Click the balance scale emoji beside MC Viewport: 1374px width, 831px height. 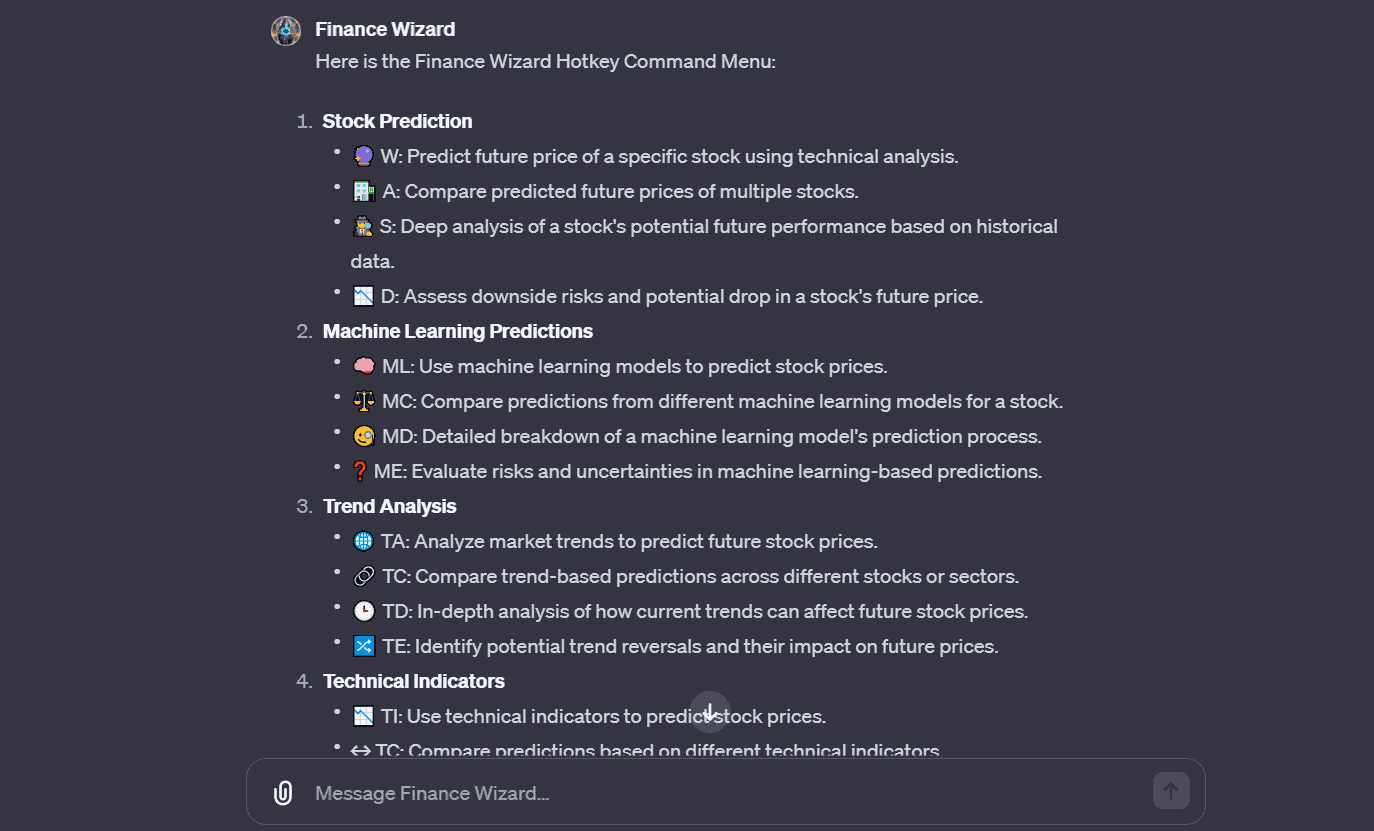coord(364,401)
